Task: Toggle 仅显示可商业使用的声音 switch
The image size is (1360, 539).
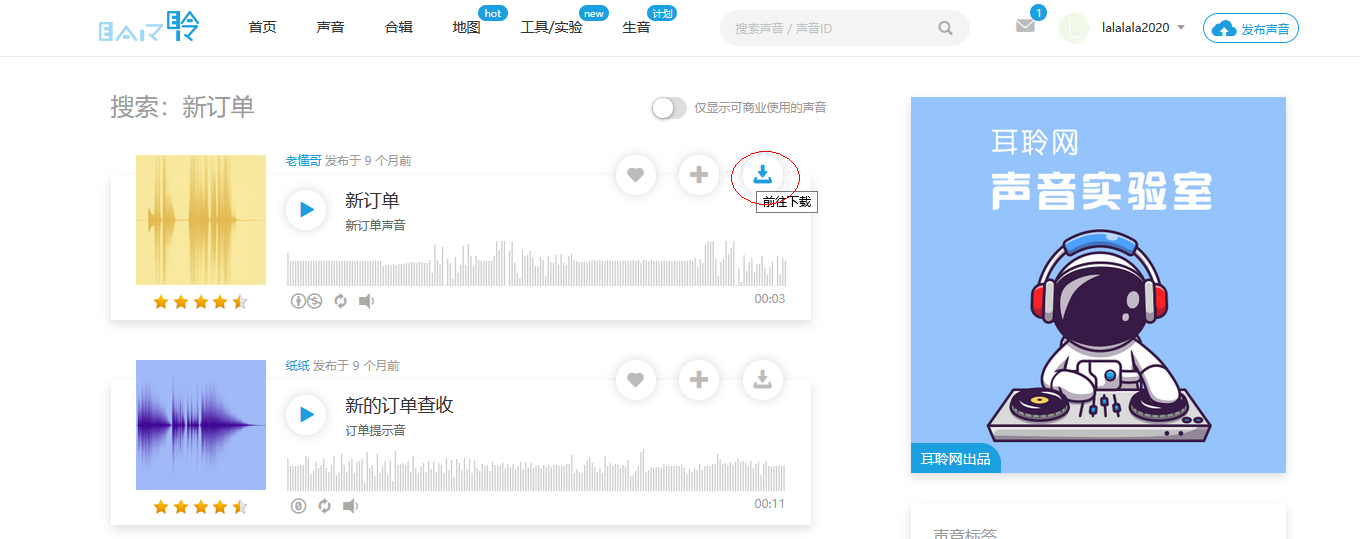Action: pyautogui.click(x=669, y=108)
